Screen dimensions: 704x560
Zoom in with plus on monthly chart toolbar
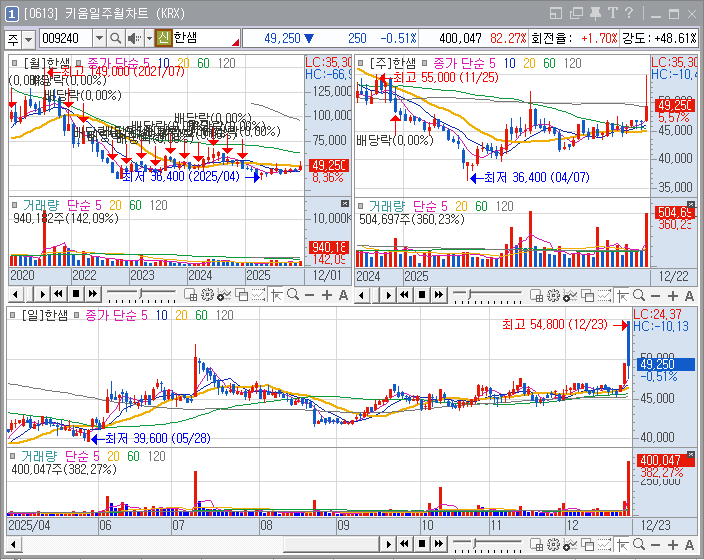point(327,295)
